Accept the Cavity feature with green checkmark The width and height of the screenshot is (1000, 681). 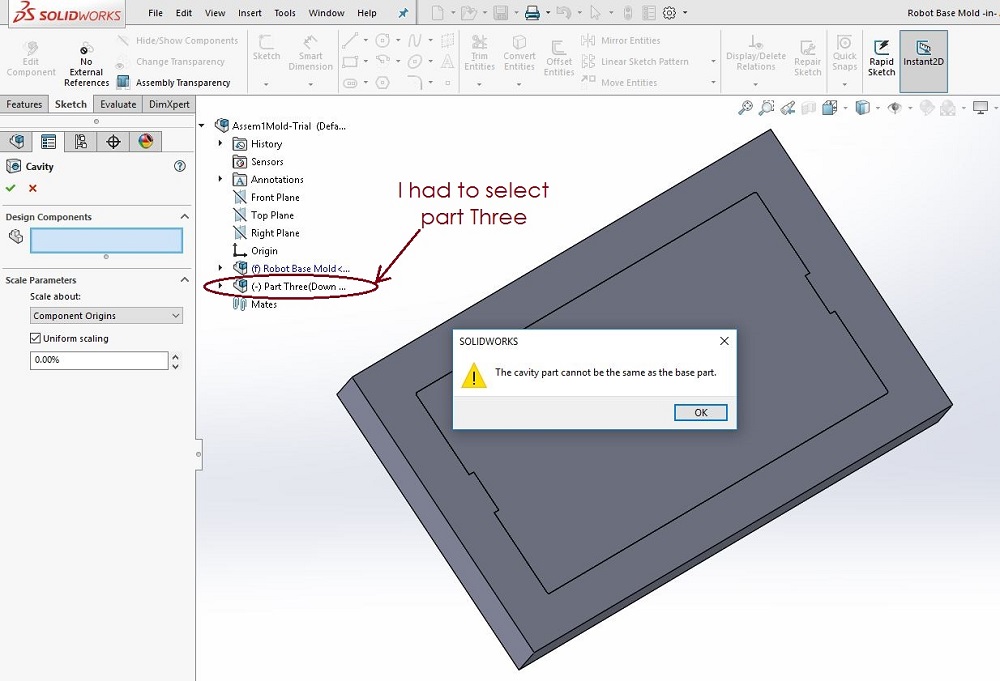[x=10, y=188]
